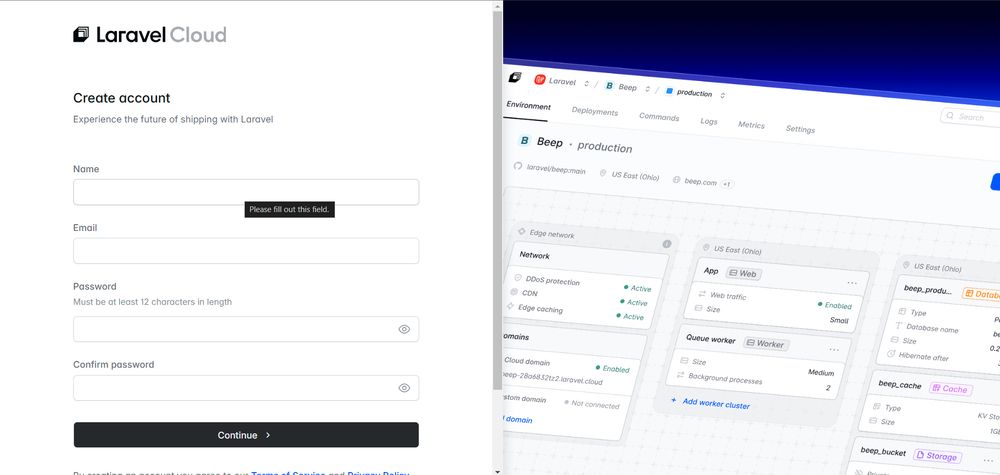The width and height of the screenshot is (1000, 475).
Task: Click the Laravel Cloud logo
Action: [149, 34]
